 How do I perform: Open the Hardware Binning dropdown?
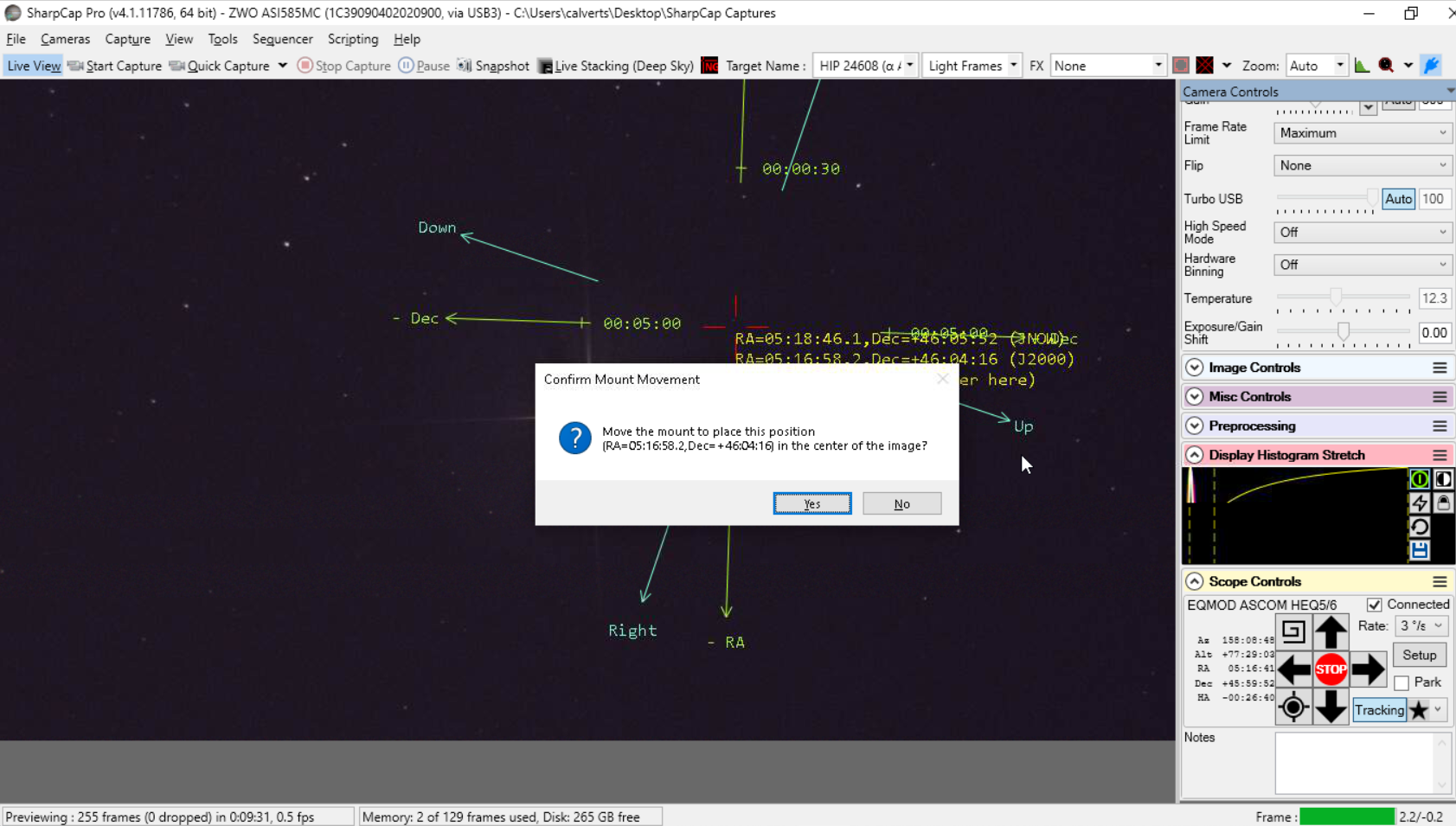click(x=1363, y=265)
